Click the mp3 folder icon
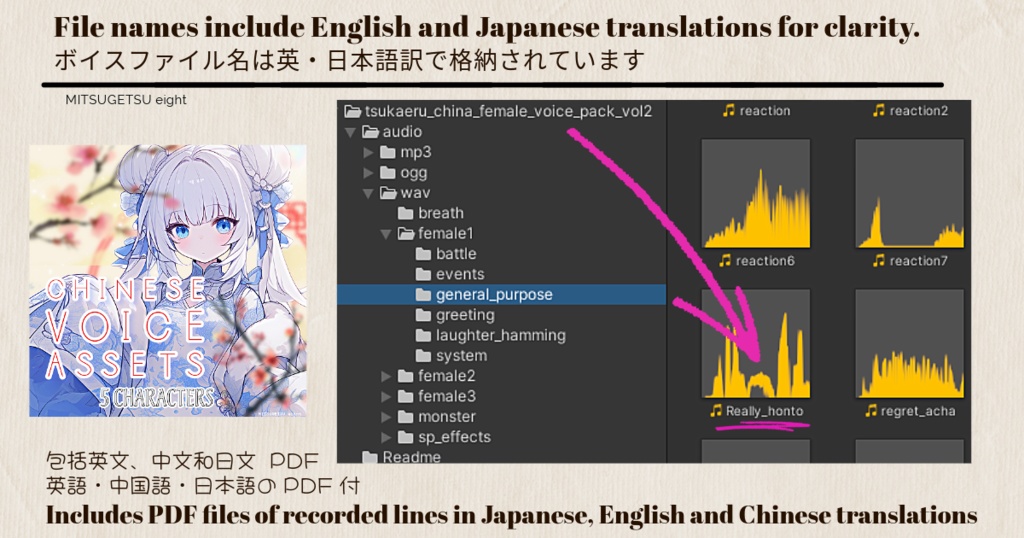This screenshot has width=1024, height=538. click(x=388, y=152)
